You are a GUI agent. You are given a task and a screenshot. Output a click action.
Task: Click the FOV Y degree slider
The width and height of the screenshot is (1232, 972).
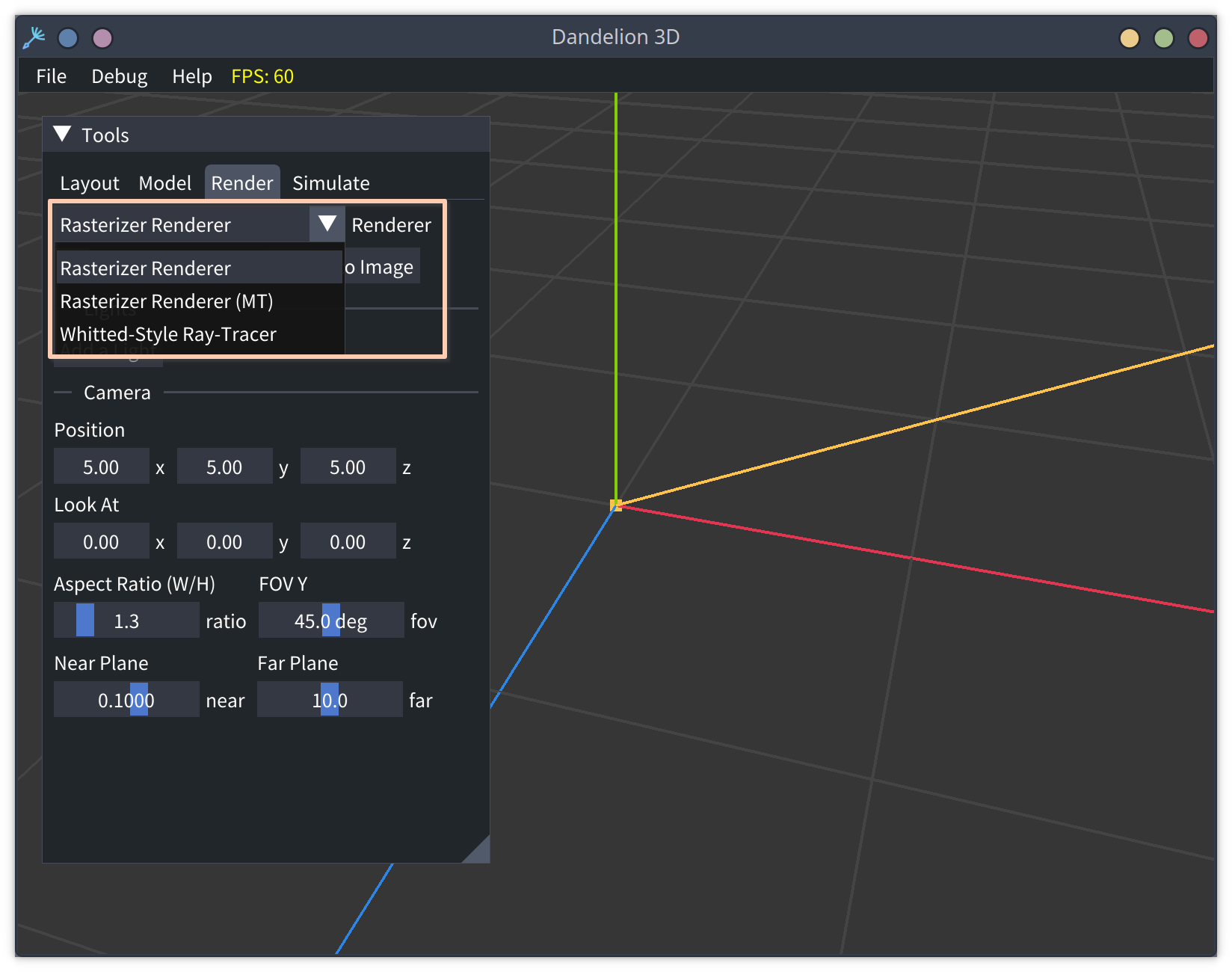coord(330,621)
